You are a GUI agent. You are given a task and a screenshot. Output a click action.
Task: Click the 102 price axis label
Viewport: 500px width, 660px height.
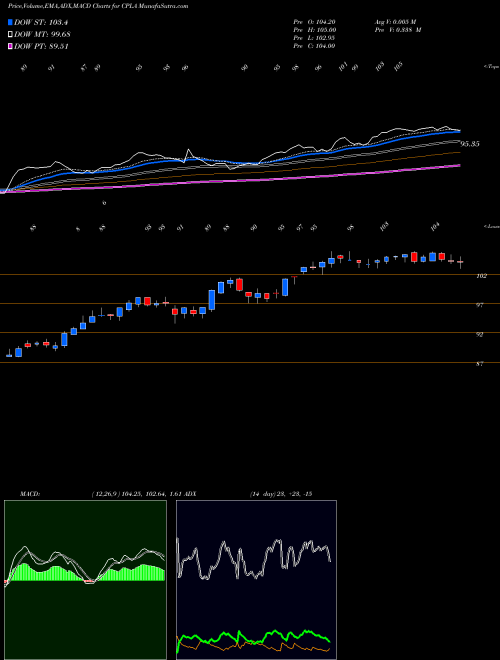click(481, 276)
